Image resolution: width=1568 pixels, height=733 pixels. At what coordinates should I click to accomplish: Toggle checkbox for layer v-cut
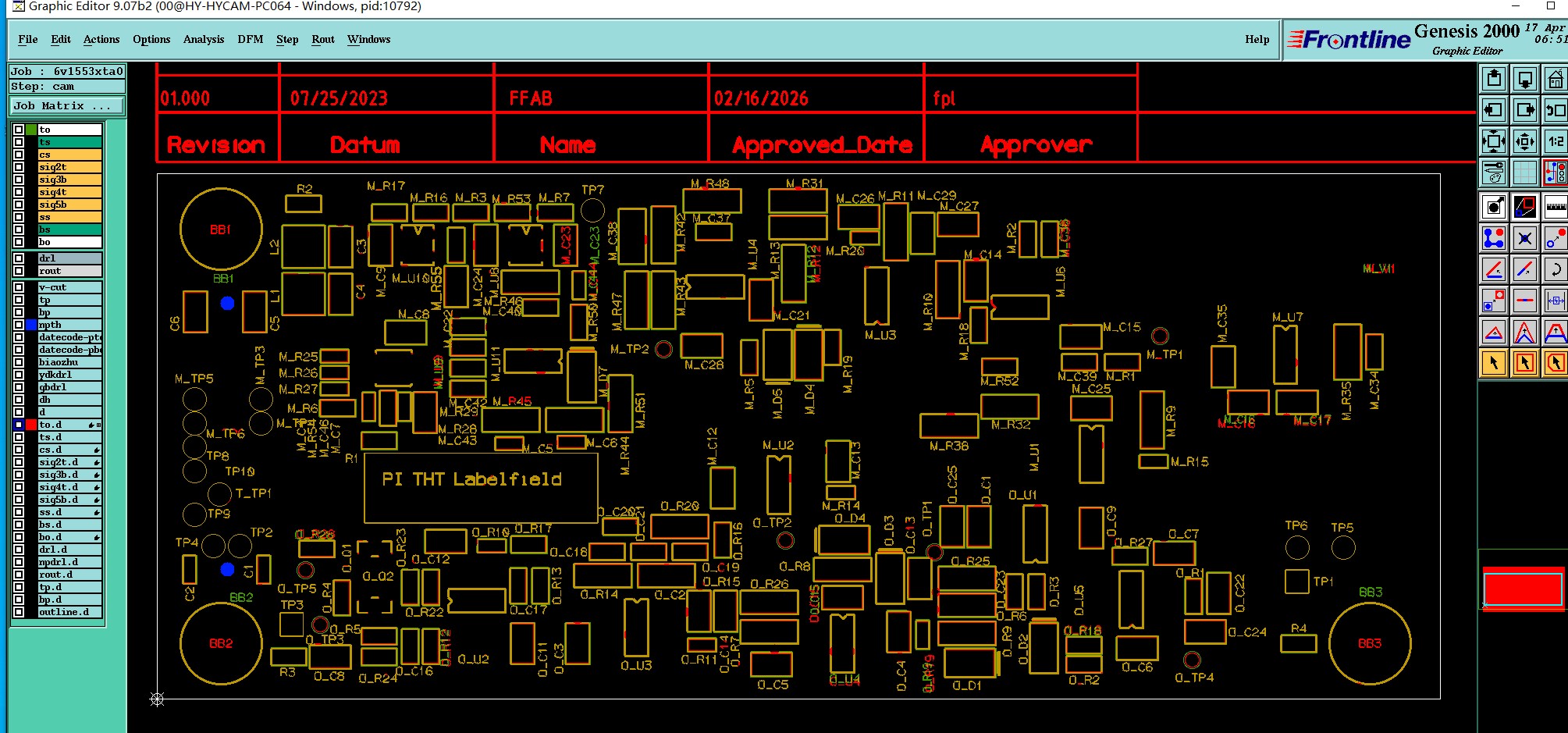click(x=19, y=287)
